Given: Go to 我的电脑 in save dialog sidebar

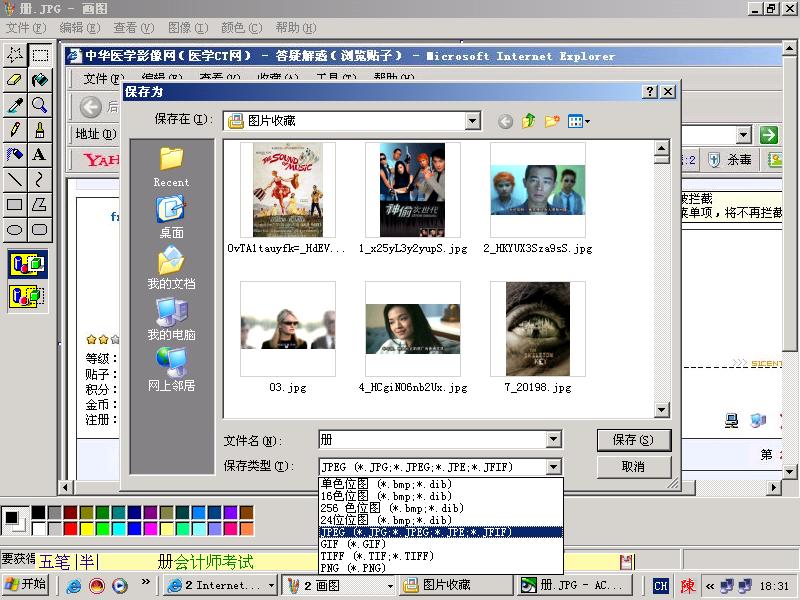Looking at the screenshot, I should [x=171, y=319].
